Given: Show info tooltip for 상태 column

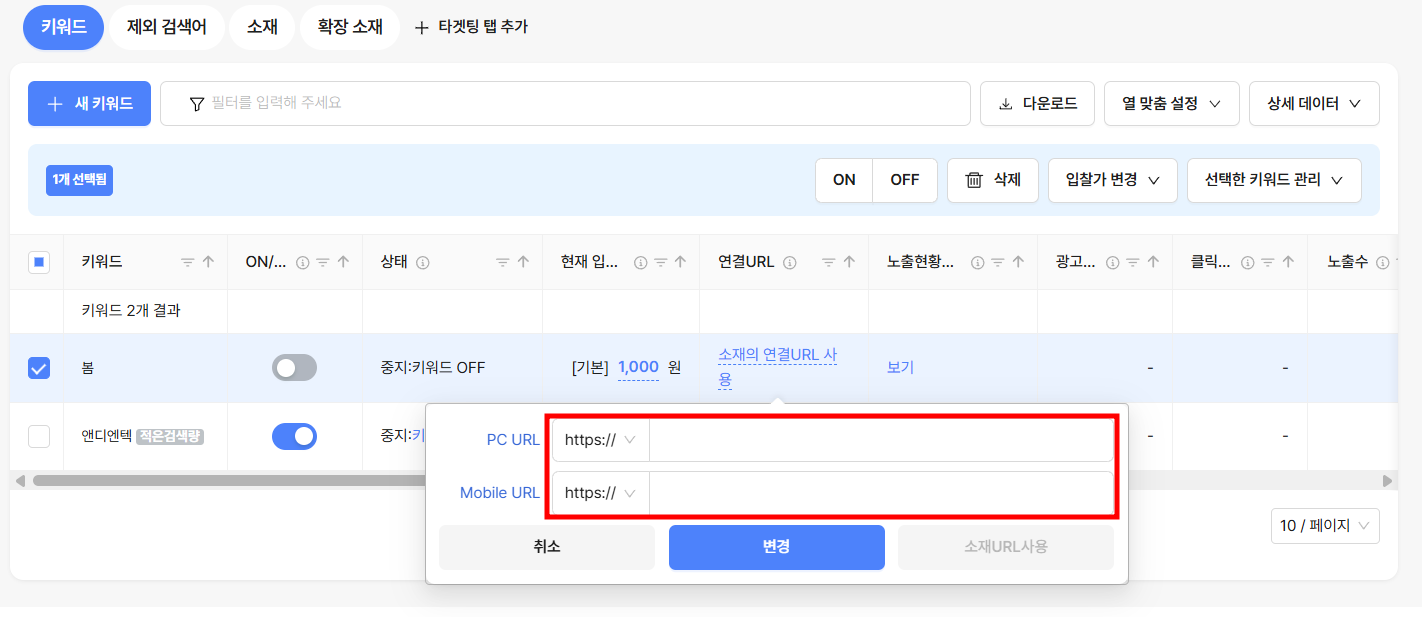Looking at the screenshot, I should [422, 262].
